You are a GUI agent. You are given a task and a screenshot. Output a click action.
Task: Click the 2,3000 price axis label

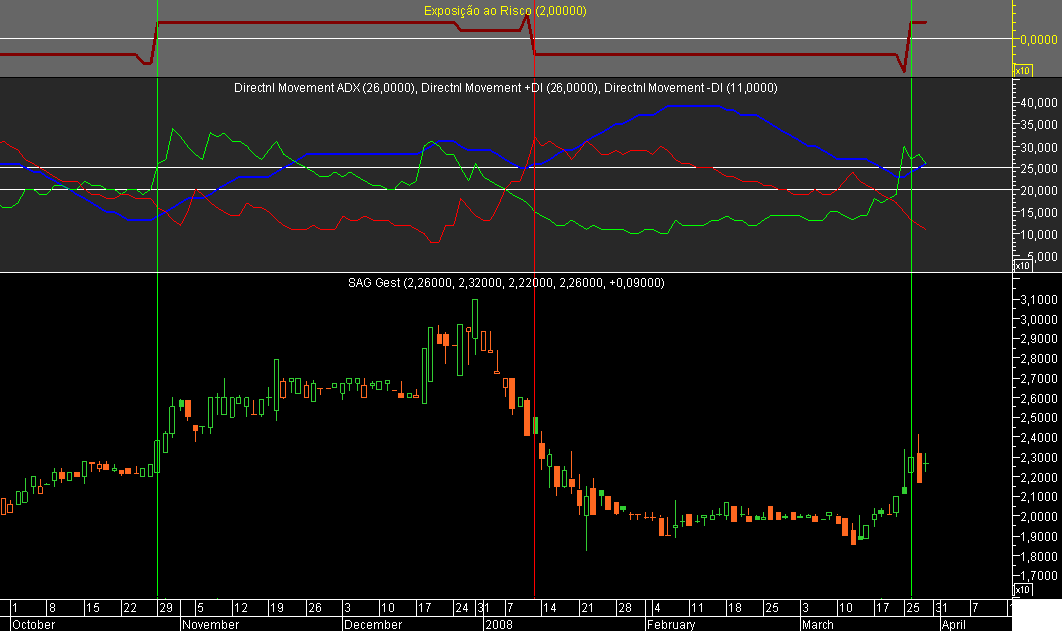(x=1039, y=458)
